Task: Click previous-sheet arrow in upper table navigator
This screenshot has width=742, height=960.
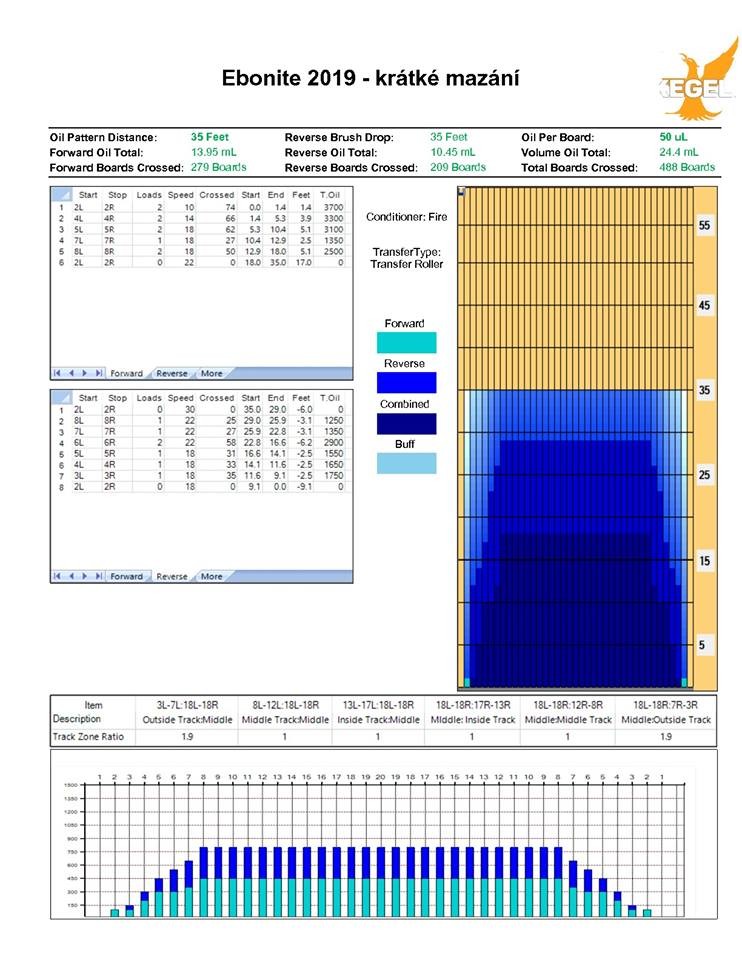Action: (71, 373)
